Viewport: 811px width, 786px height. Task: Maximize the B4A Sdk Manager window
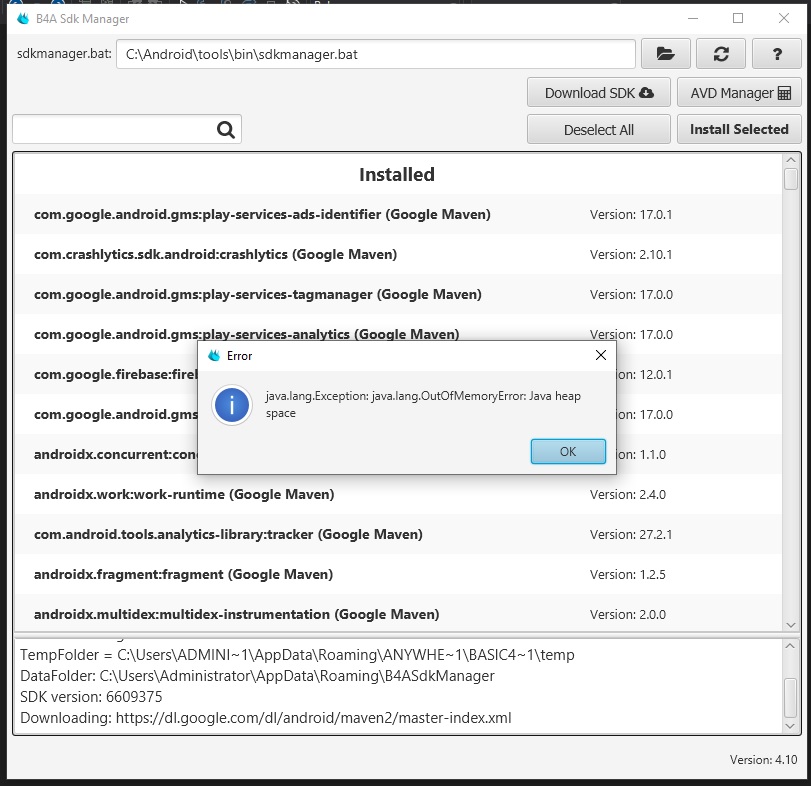(738, 18)
